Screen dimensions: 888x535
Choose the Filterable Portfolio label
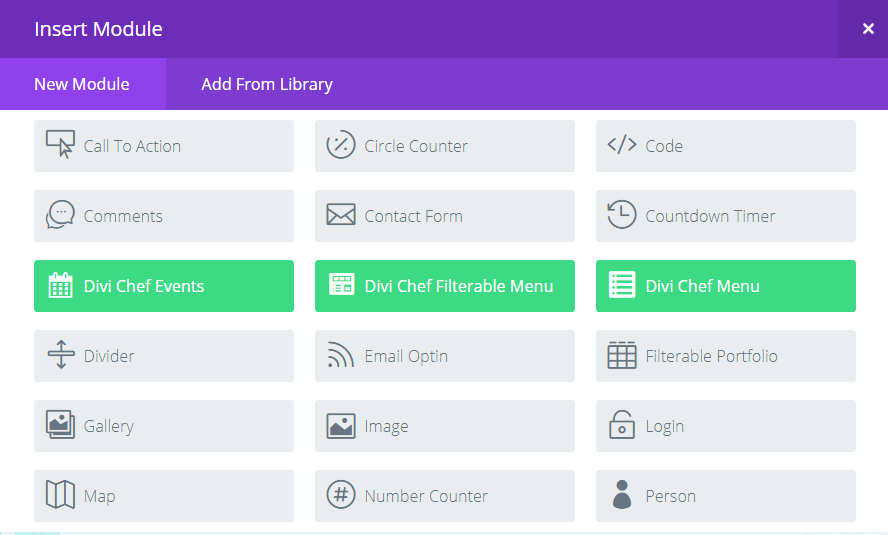coord(711,356)
